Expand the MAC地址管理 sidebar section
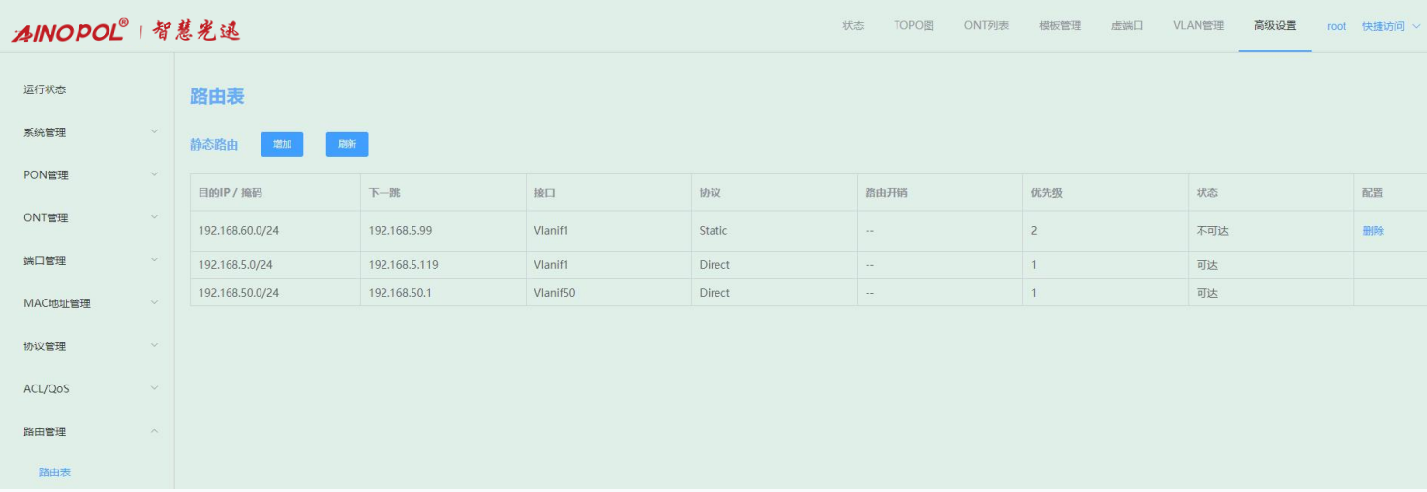The image size is (1427, 492). coord(88,304)
